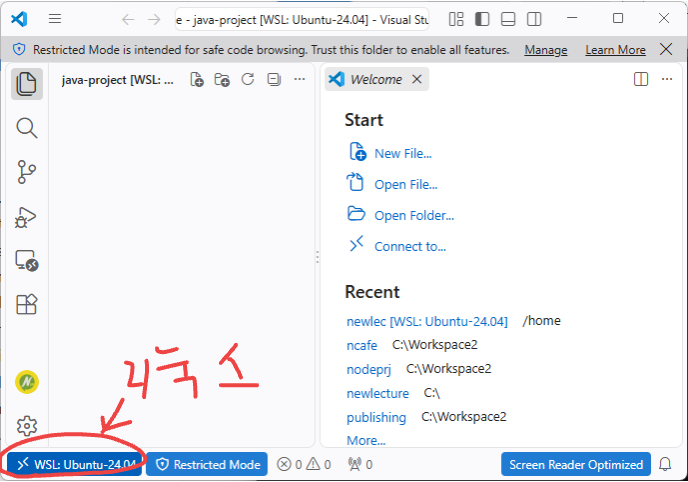Open the Remote Explorer view
The image size is (688, 482).
tap(26, 261)
